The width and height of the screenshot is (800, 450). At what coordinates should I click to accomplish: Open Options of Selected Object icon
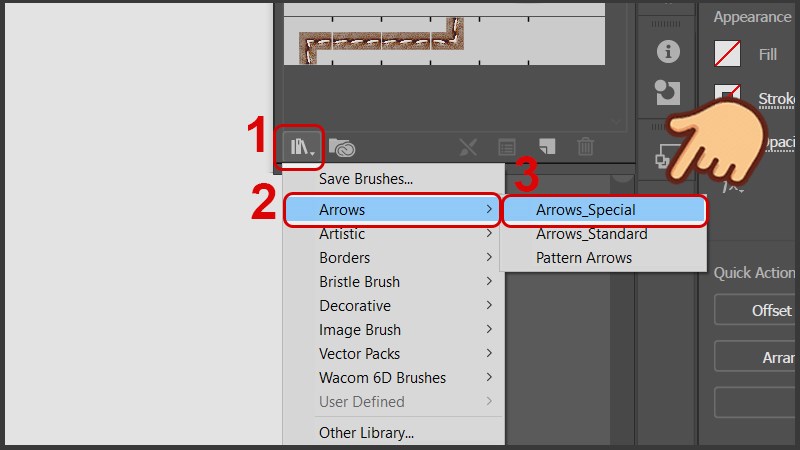pyautogui.click(x=507, y=148)
